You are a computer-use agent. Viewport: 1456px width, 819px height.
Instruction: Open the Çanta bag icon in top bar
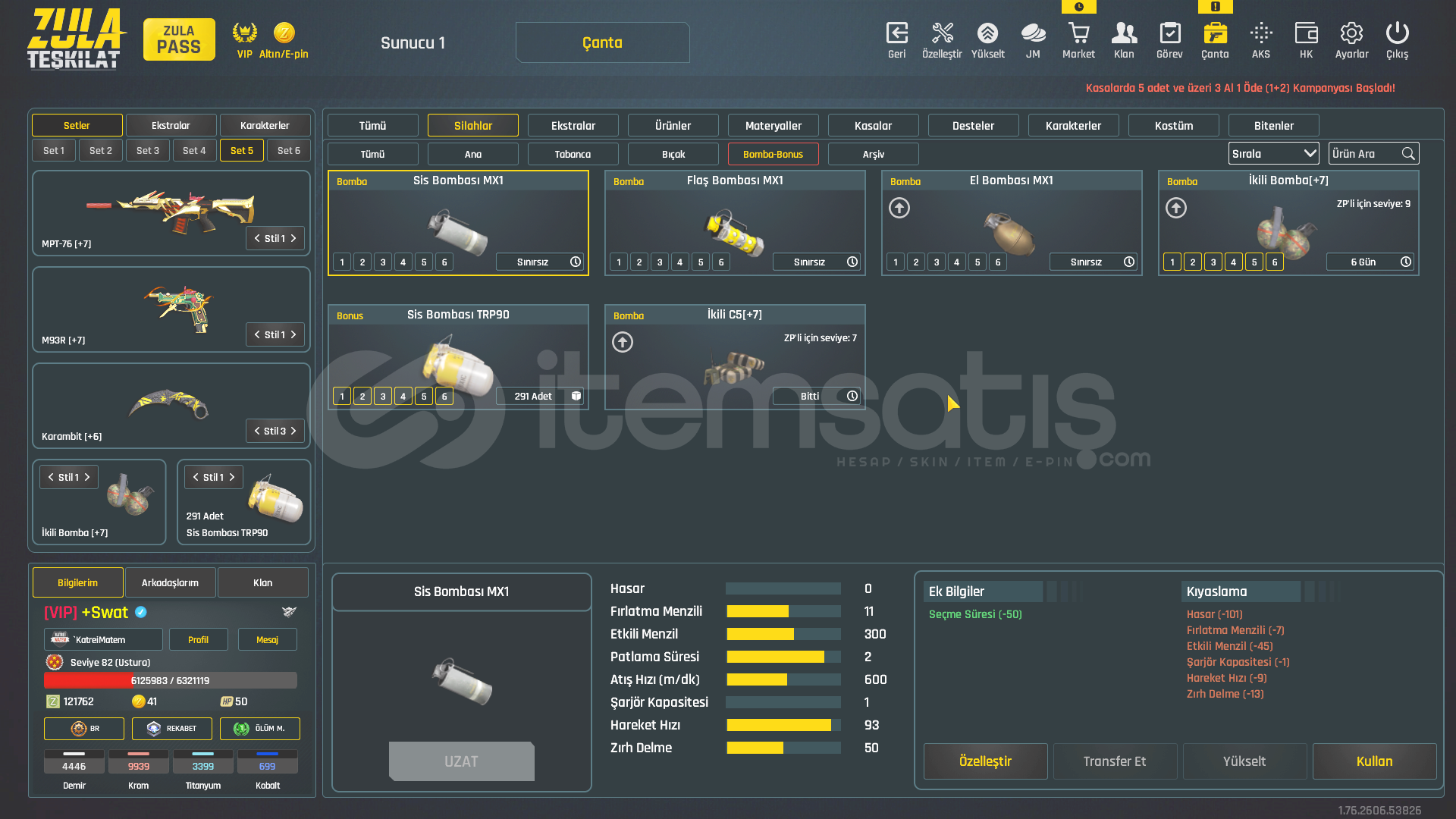(1215, 33)
